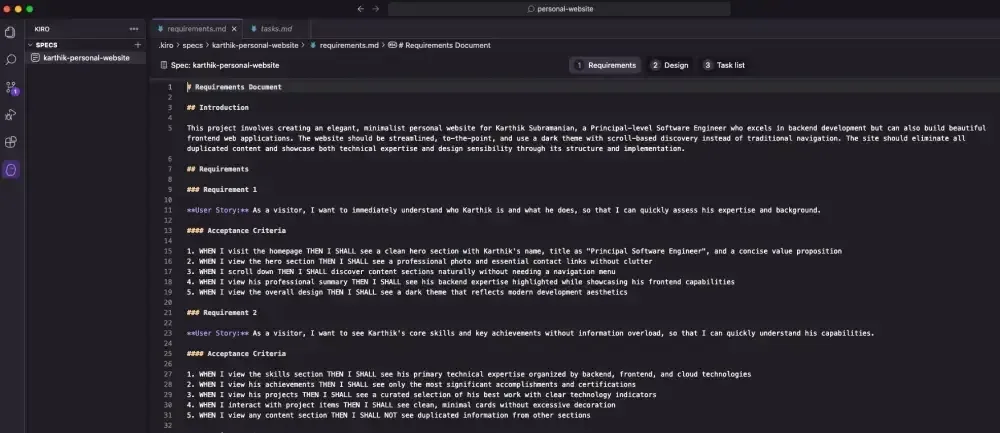Go forward using the navigation right arrow
The width and height of the screenshot is (1000, 433).
376,9
